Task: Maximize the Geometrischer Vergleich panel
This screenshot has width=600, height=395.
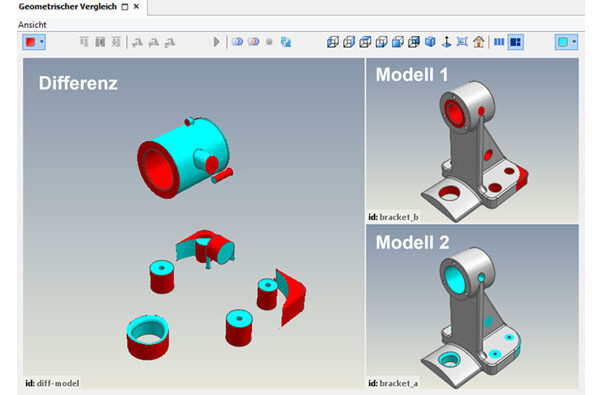Action: (x=125, y=7)
